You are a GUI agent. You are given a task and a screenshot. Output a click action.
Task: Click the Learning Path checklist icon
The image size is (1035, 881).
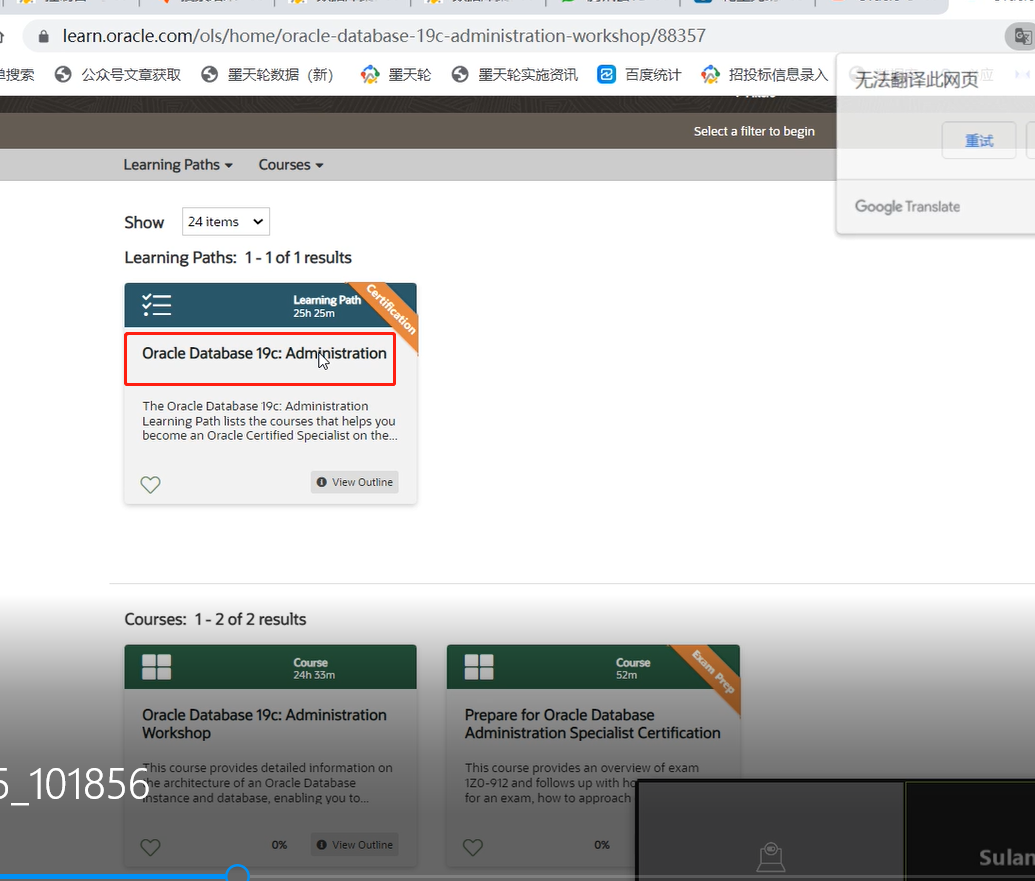click(x=156, y=305)
